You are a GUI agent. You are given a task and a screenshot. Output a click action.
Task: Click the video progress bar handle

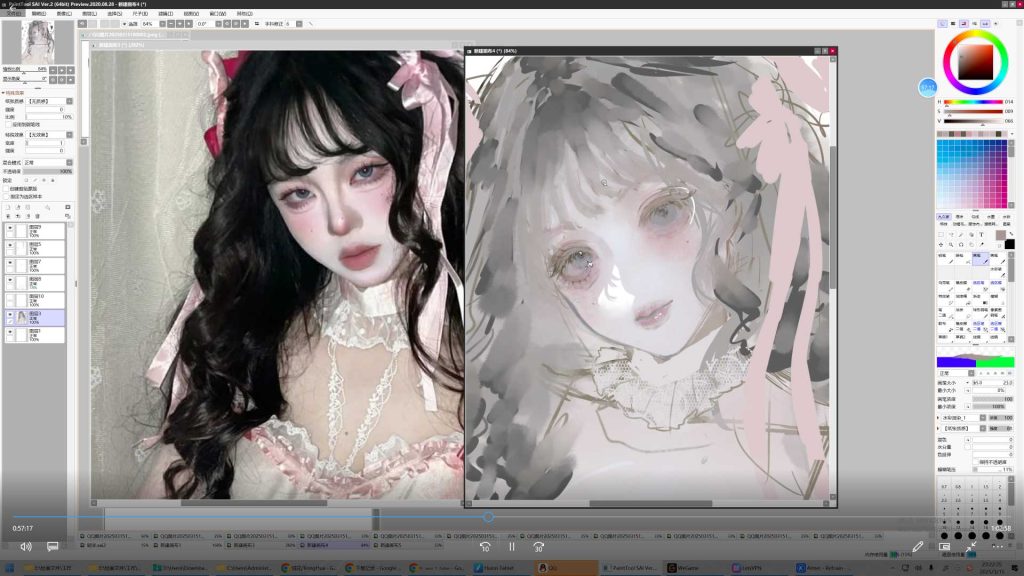[487, 517]
